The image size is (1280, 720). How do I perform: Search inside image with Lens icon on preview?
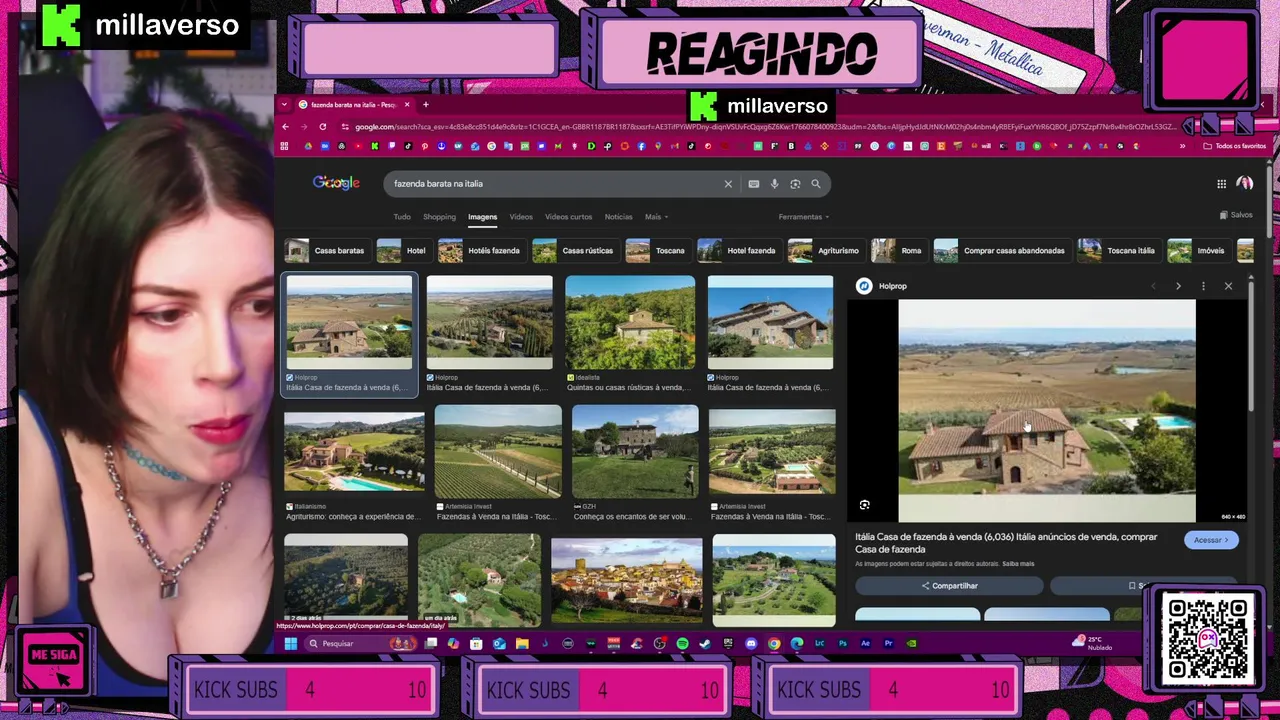pyautogui.click(x=865, y=505)
